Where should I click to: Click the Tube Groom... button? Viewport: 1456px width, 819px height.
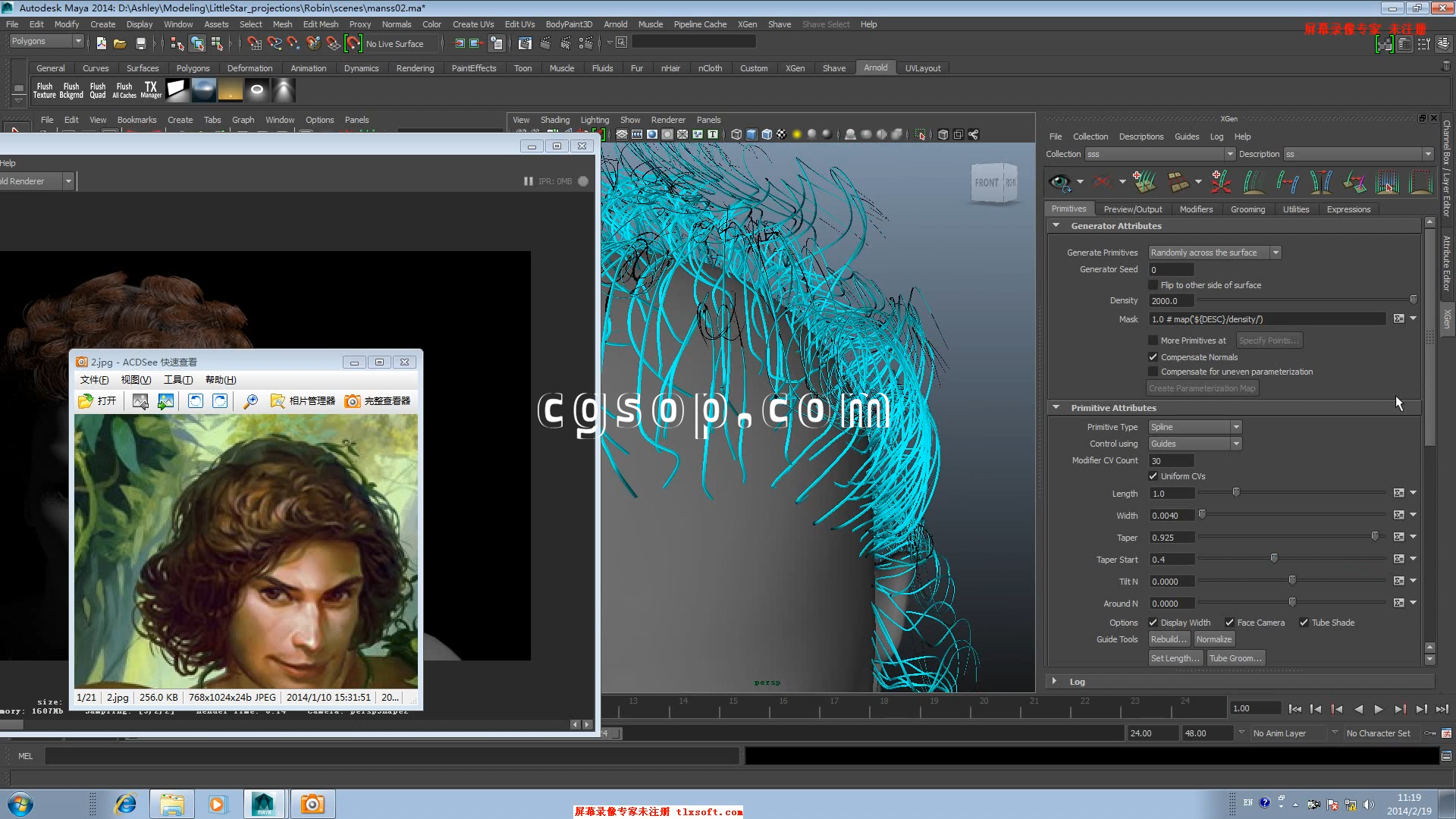pyautogui.click(x=1235, y=658)
